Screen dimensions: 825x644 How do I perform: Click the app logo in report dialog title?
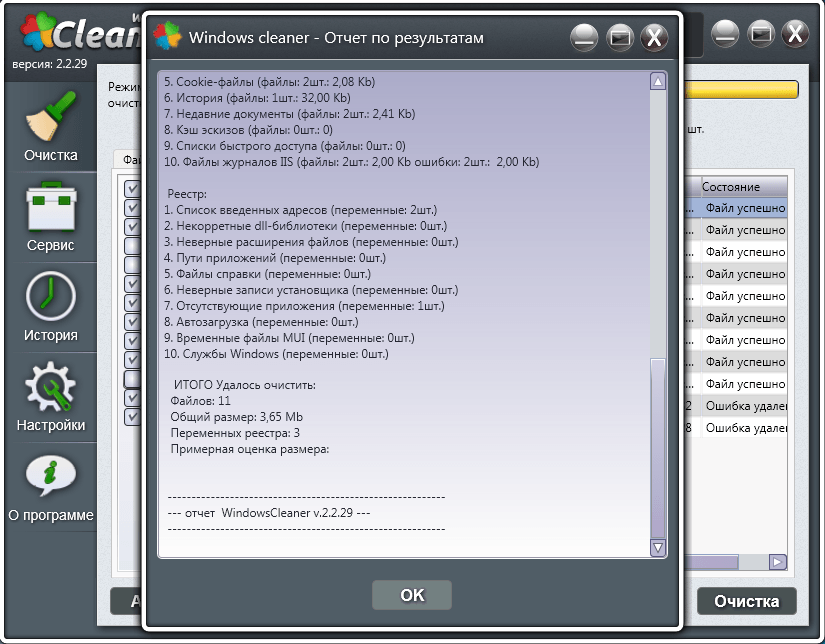[x=167, y=36]
